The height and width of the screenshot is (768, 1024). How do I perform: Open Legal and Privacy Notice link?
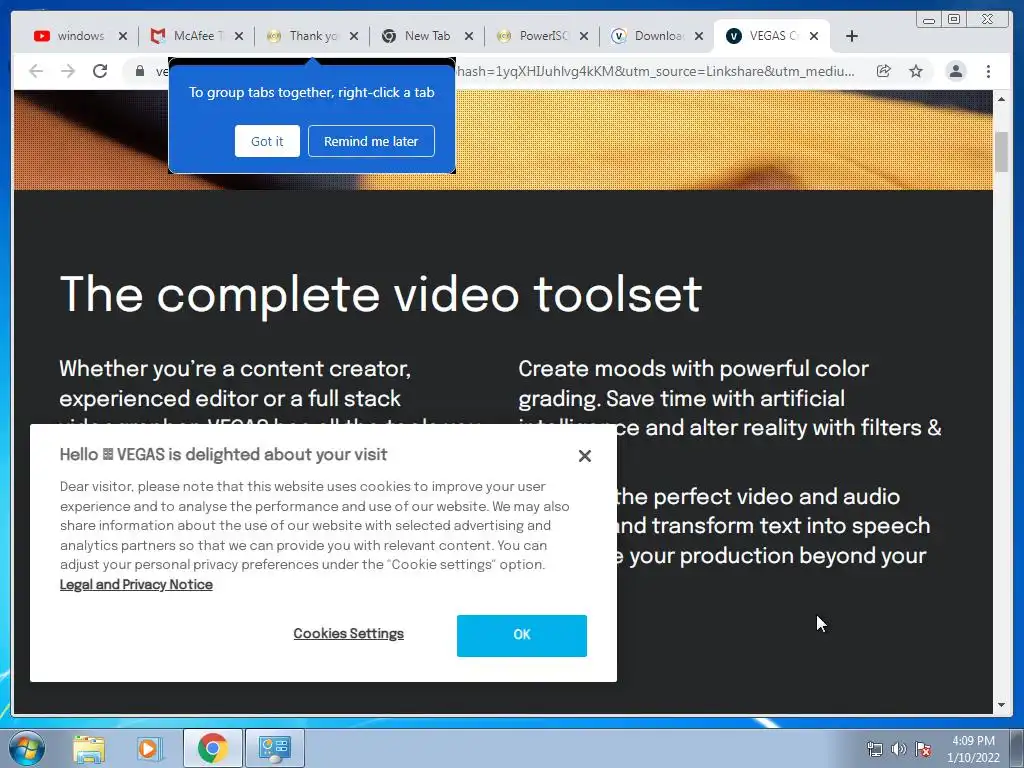[136, 584]
